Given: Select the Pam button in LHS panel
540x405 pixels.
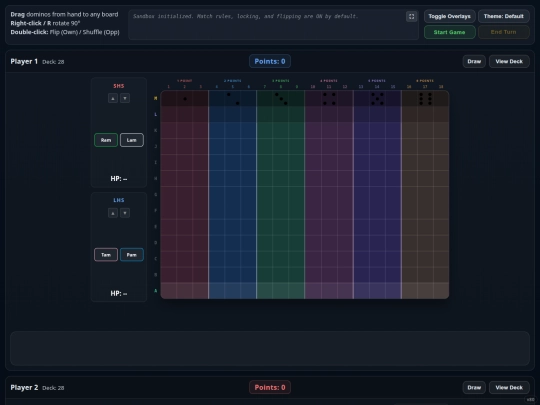Looking at the screenshot, I should pyautogui.click(x=132, y=255).
